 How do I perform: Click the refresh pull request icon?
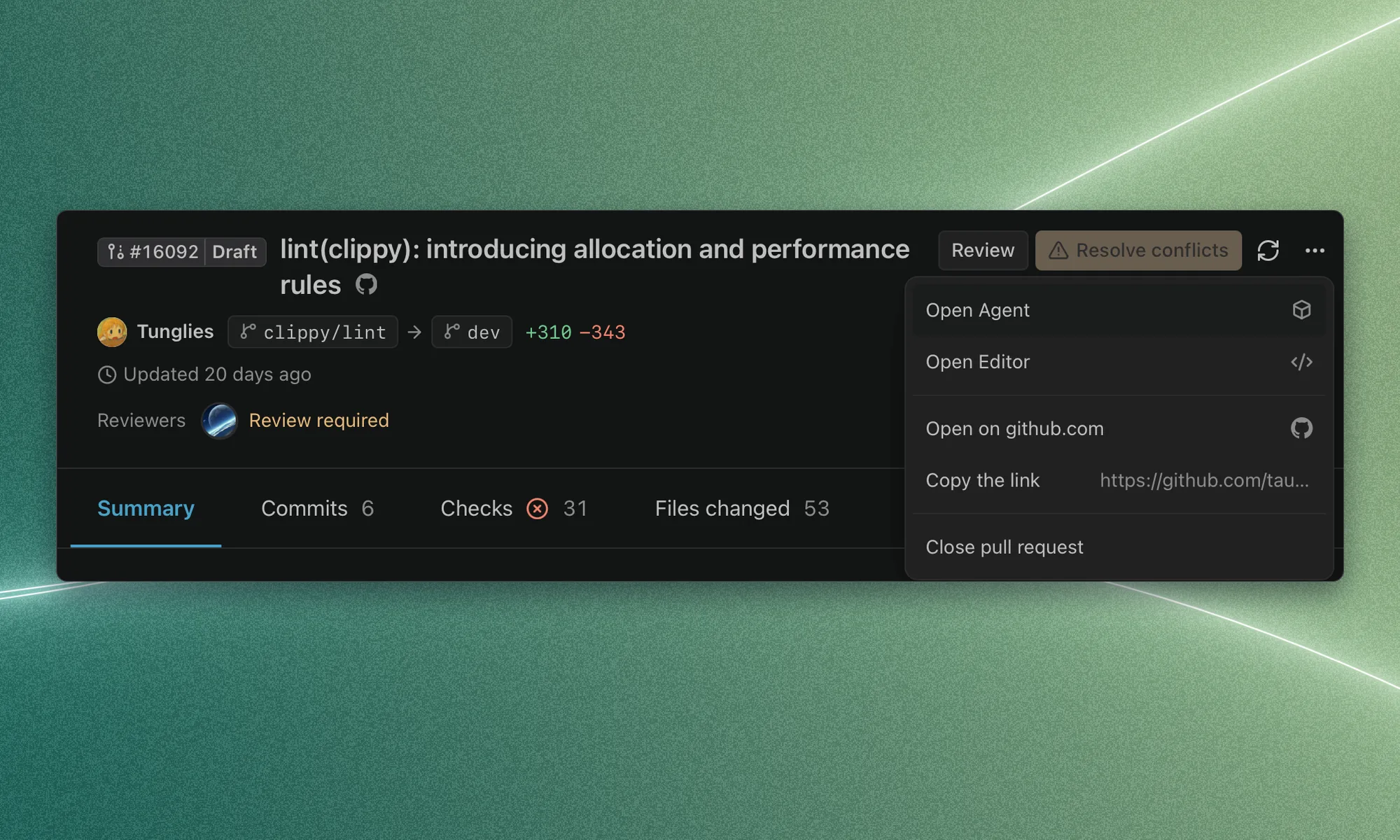1268,251
